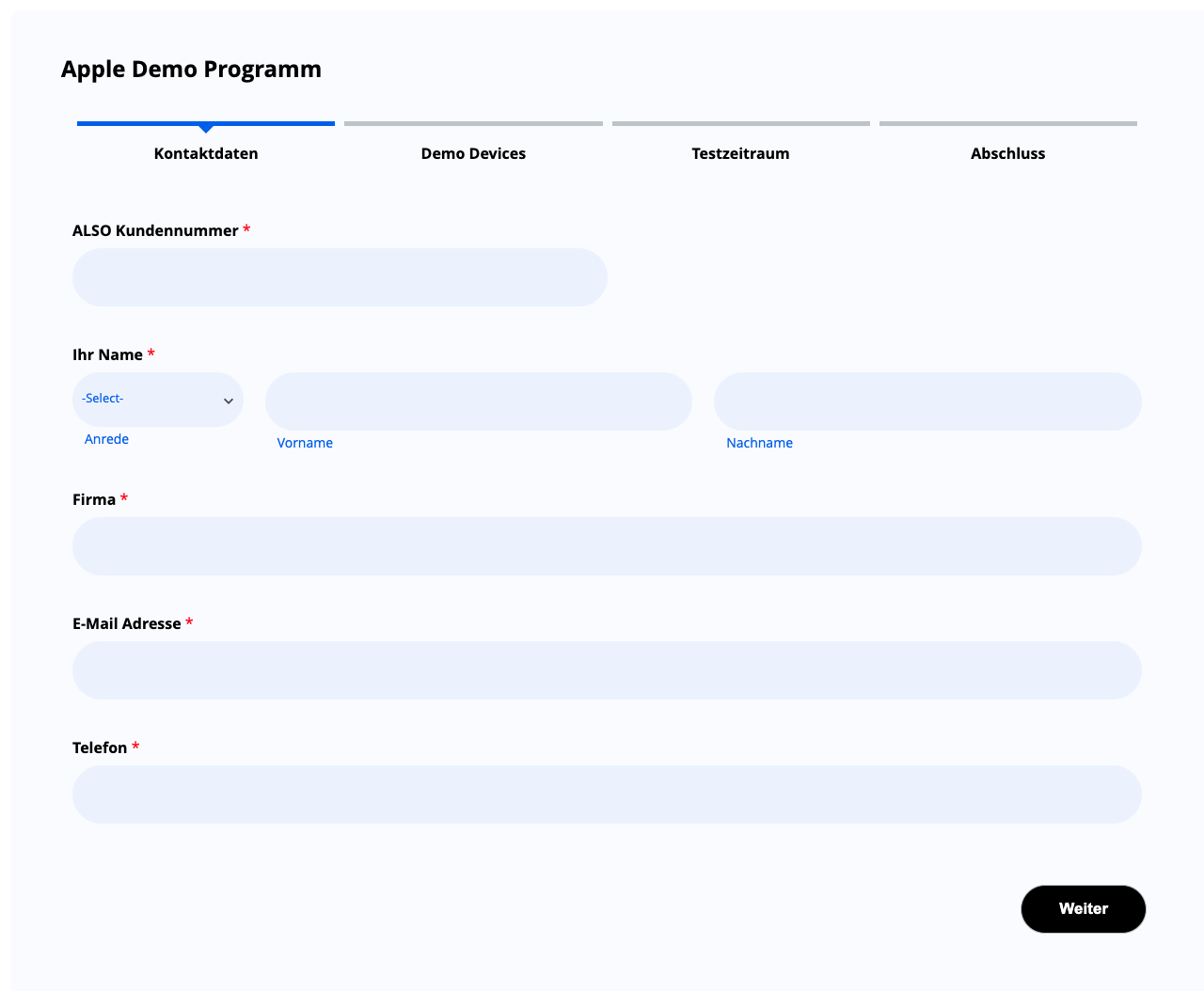Open the Anrede select dropdown
1204x991 pixels.
[158, 400]
